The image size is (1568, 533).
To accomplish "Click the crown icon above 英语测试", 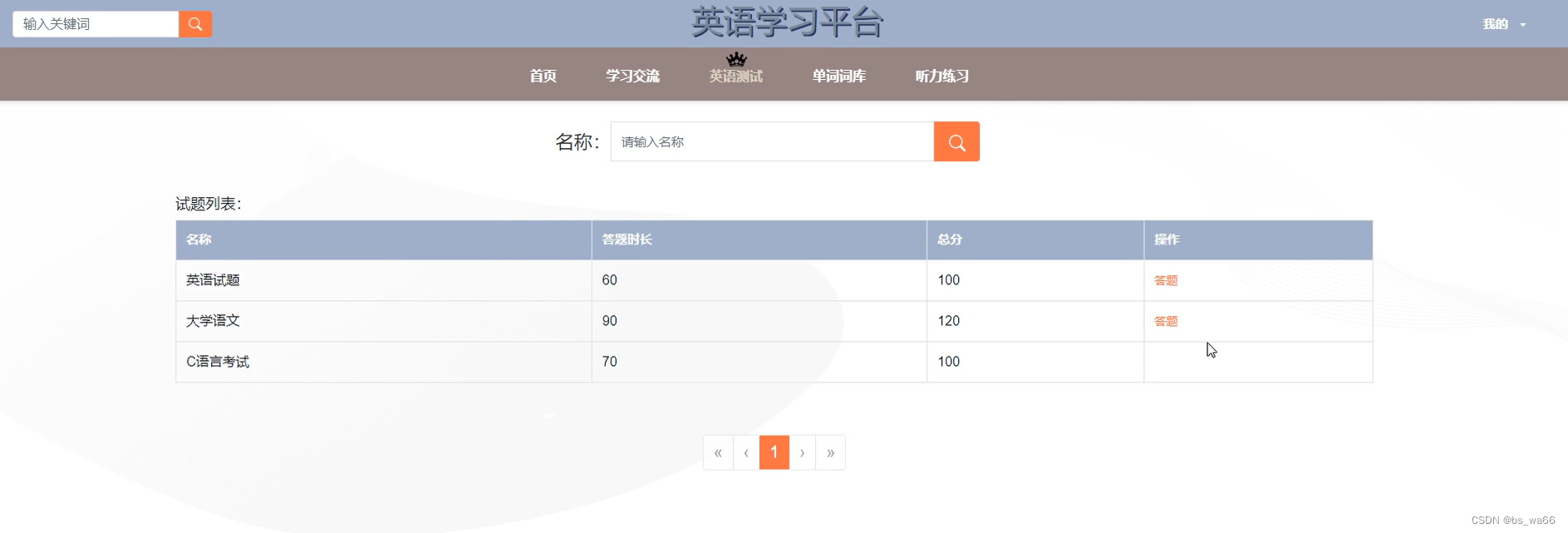I will click(x=736, y=59).
